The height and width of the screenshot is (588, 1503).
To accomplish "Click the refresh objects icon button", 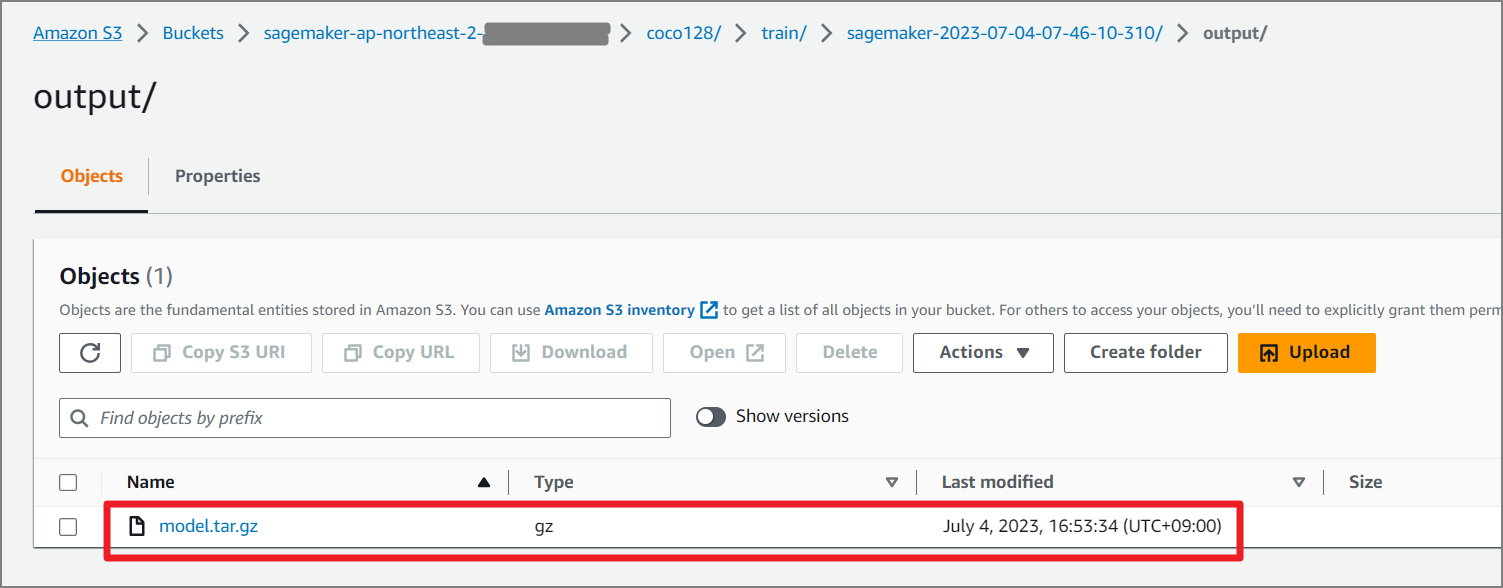I will click(x=90, y=353).
